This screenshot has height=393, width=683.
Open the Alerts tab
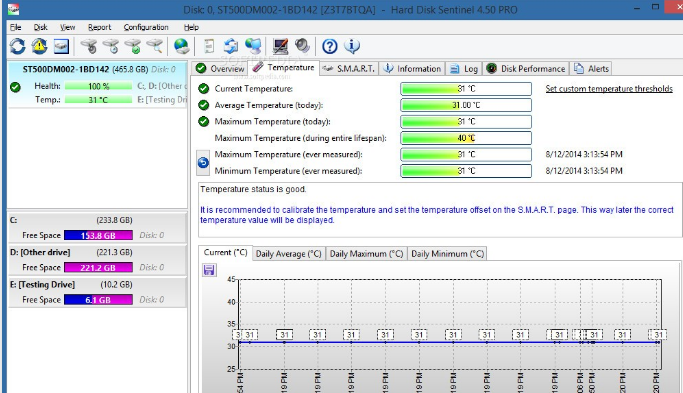[592, 69]
